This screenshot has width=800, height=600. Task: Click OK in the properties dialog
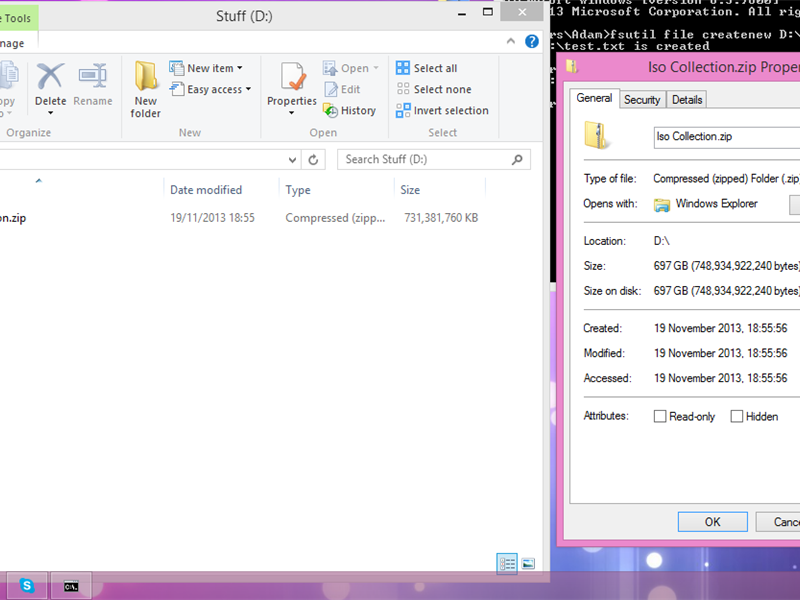click(712, 521)
